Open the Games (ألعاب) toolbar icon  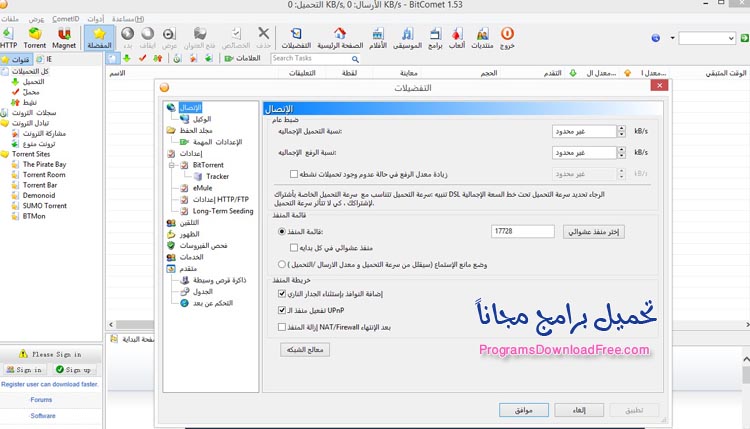pyautogui.click(x=457, y=38)
